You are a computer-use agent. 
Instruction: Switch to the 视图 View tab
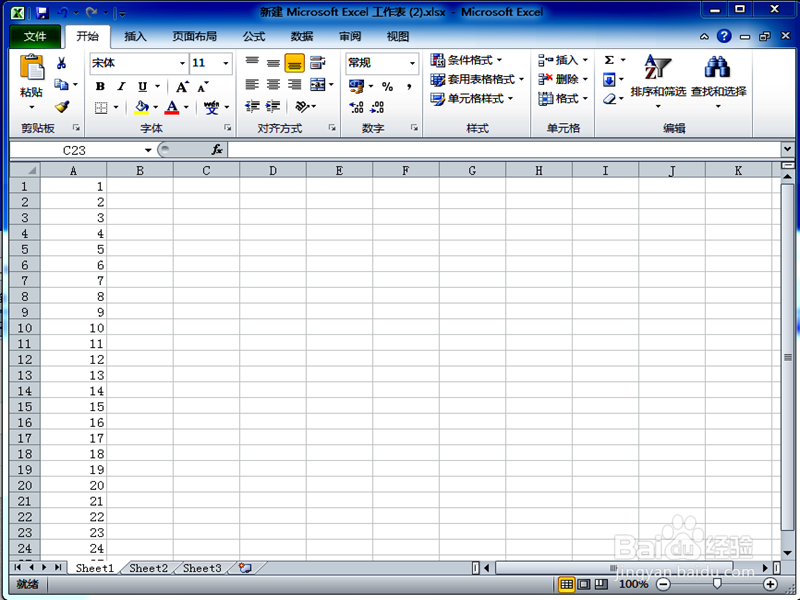[397, 37]
